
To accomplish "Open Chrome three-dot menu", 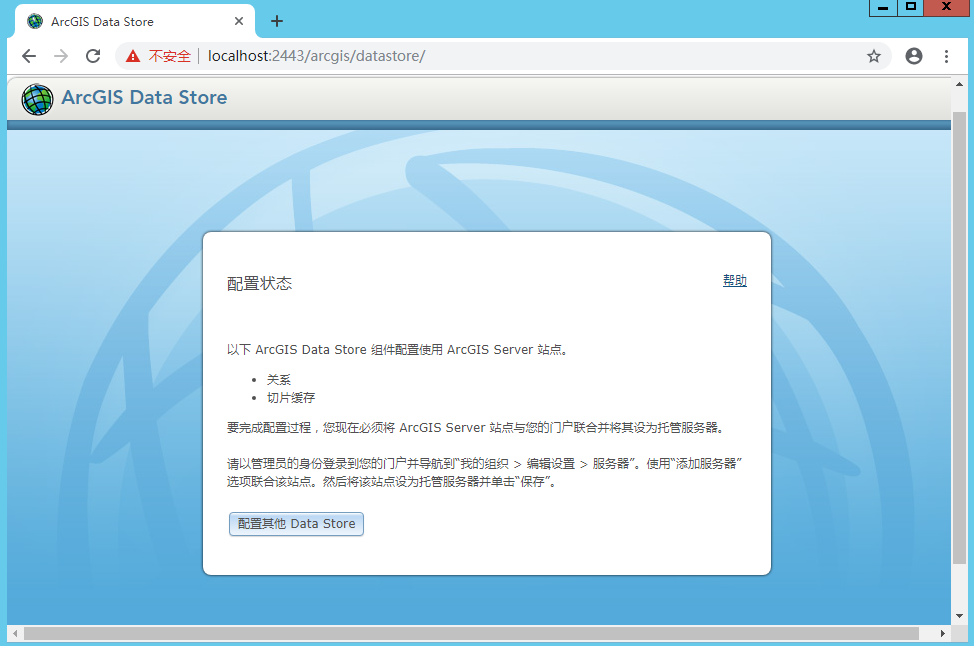I will tap(947, 56).
